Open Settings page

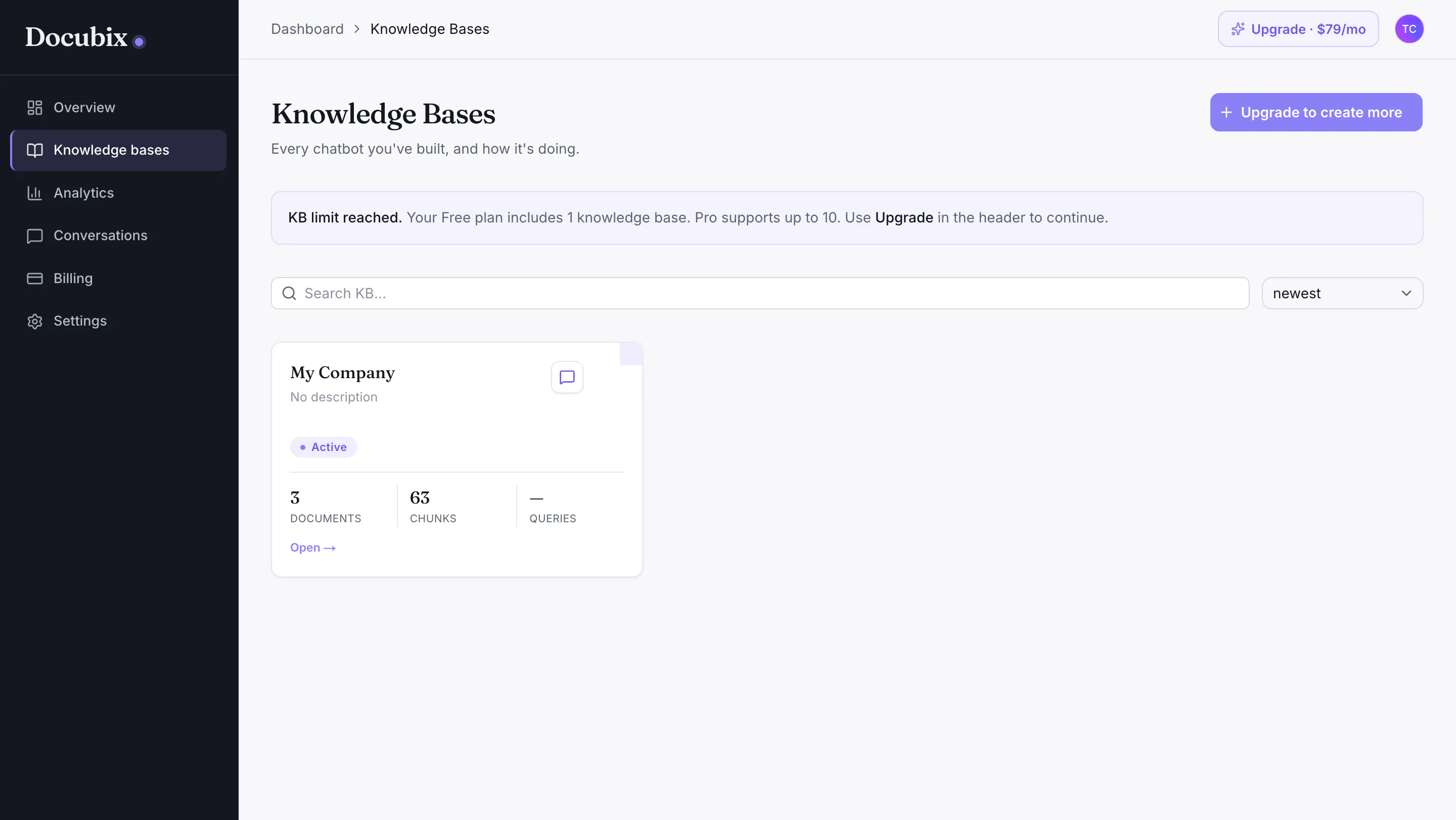tap(118, 321)
